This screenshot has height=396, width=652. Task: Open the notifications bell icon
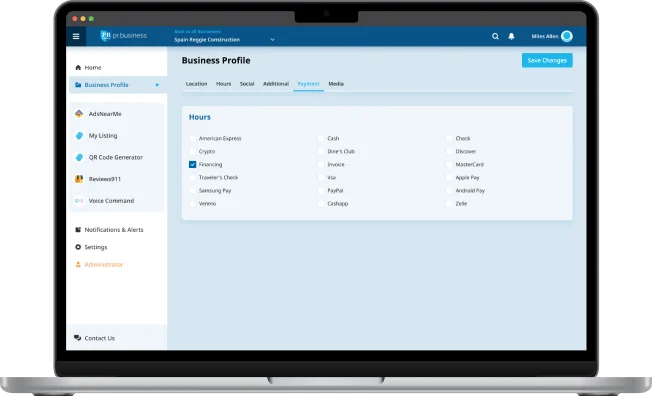(511, 37)
